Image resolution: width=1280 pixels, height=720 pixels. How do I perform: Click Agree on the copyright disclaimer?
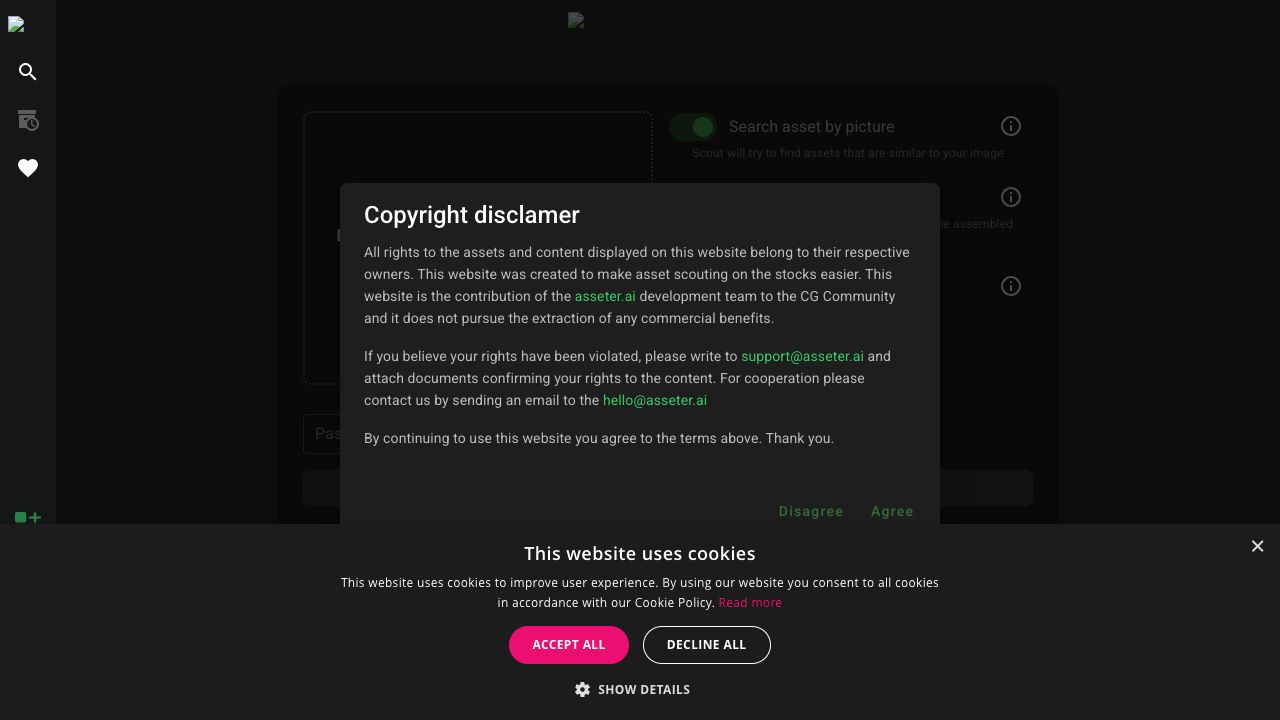point(892,511)
